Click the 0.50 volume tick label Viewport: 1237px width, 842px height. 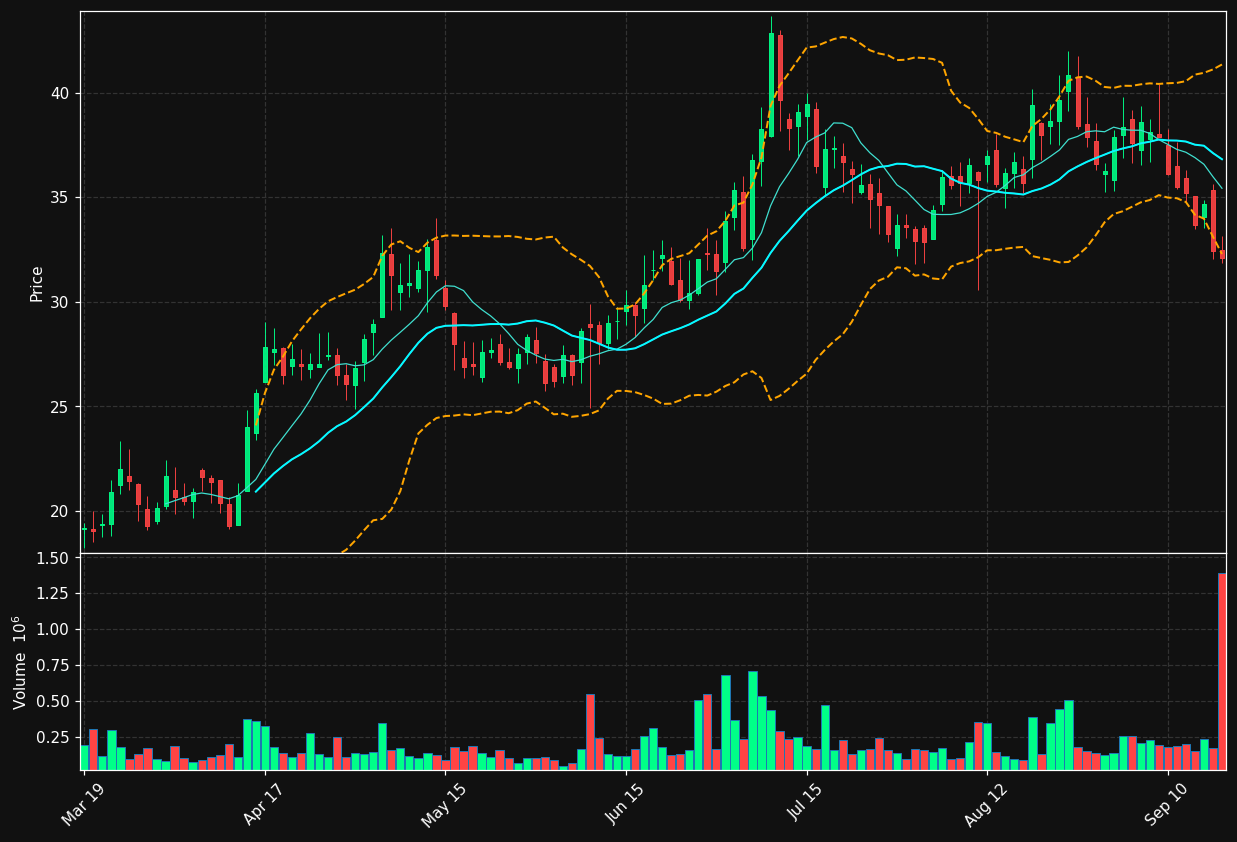55,702
